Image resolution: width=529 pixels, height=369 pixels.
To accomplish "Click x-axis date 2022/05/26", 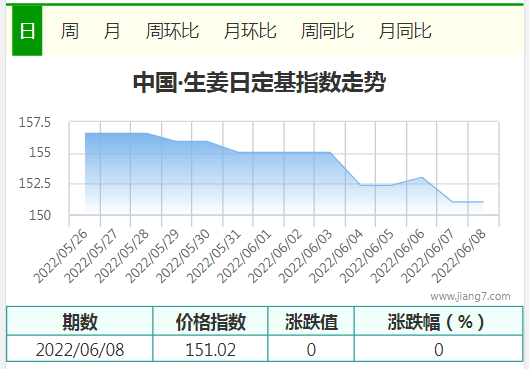I will tap(60, 256).
